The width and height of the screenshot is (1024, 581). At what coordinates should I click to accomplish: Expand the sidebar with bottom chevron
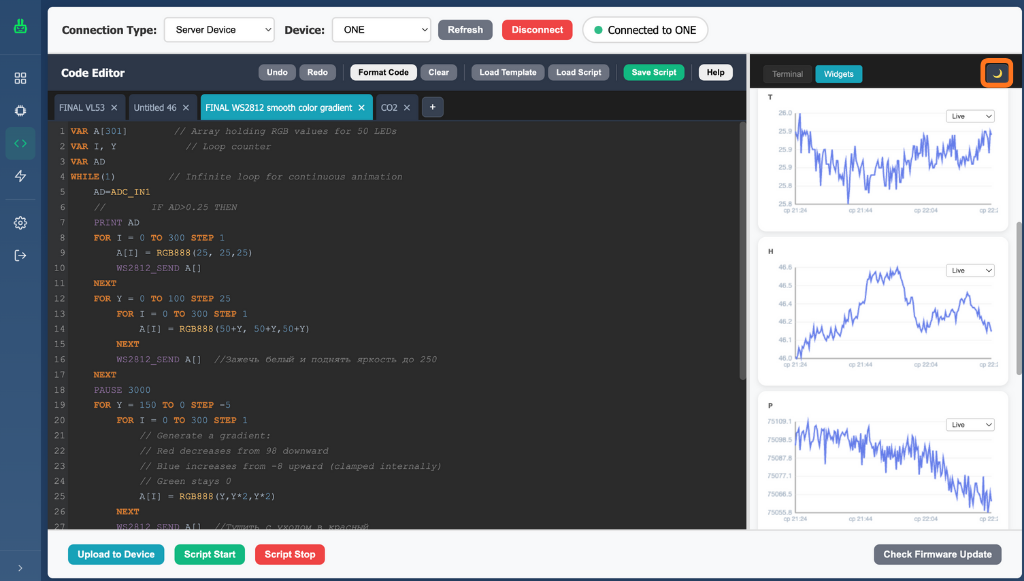(20, 568)
